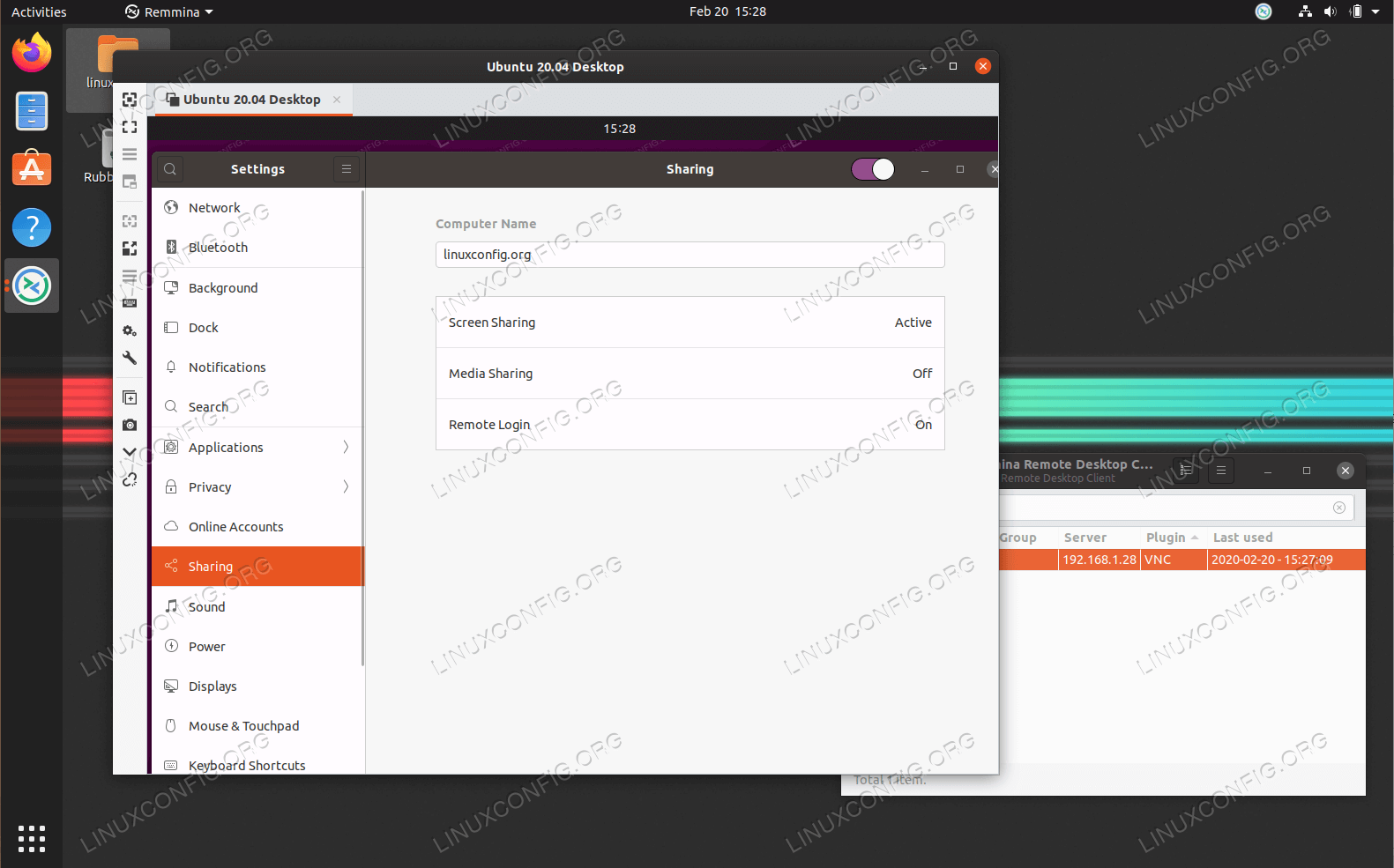
Task: Click the 2020-02-20 - 15:27:09 cell
Action: coord(1286,560)
